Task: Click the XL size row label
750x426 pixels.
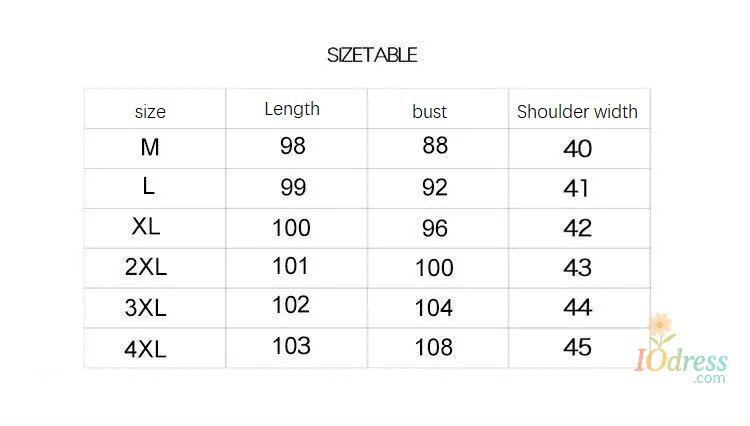Action: [146, 226]
